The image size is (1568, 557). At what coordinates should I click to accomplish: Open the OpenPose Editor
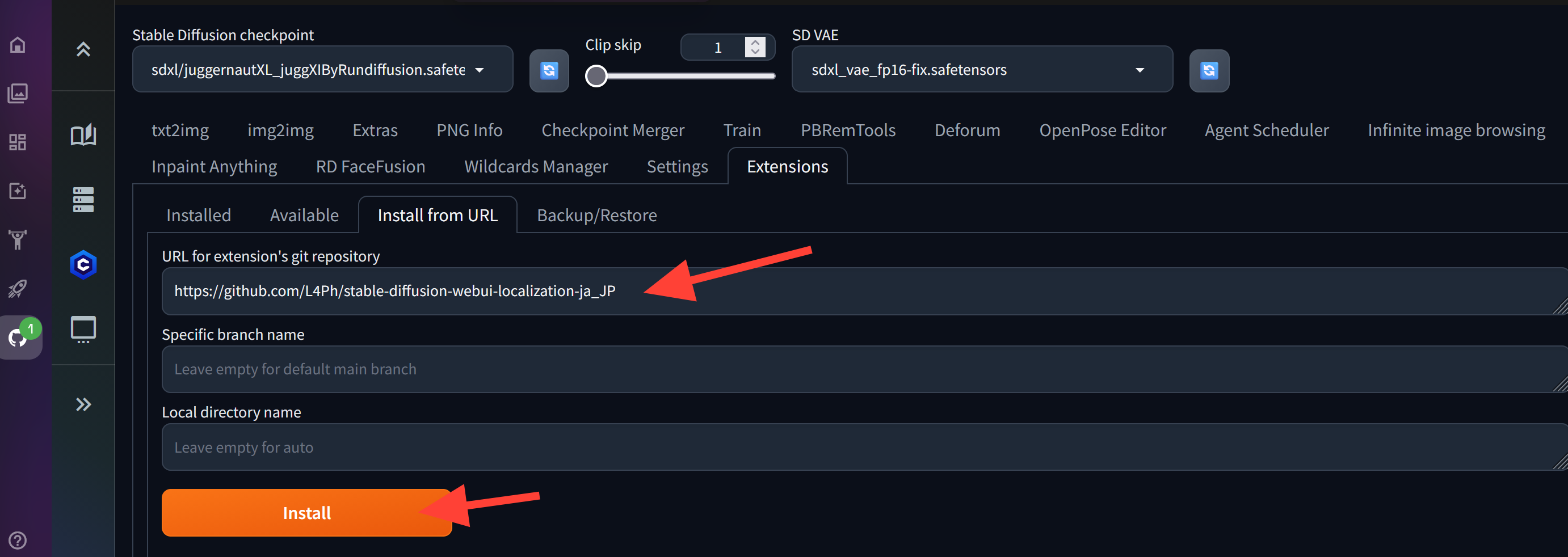click(x=1103, y=129)
